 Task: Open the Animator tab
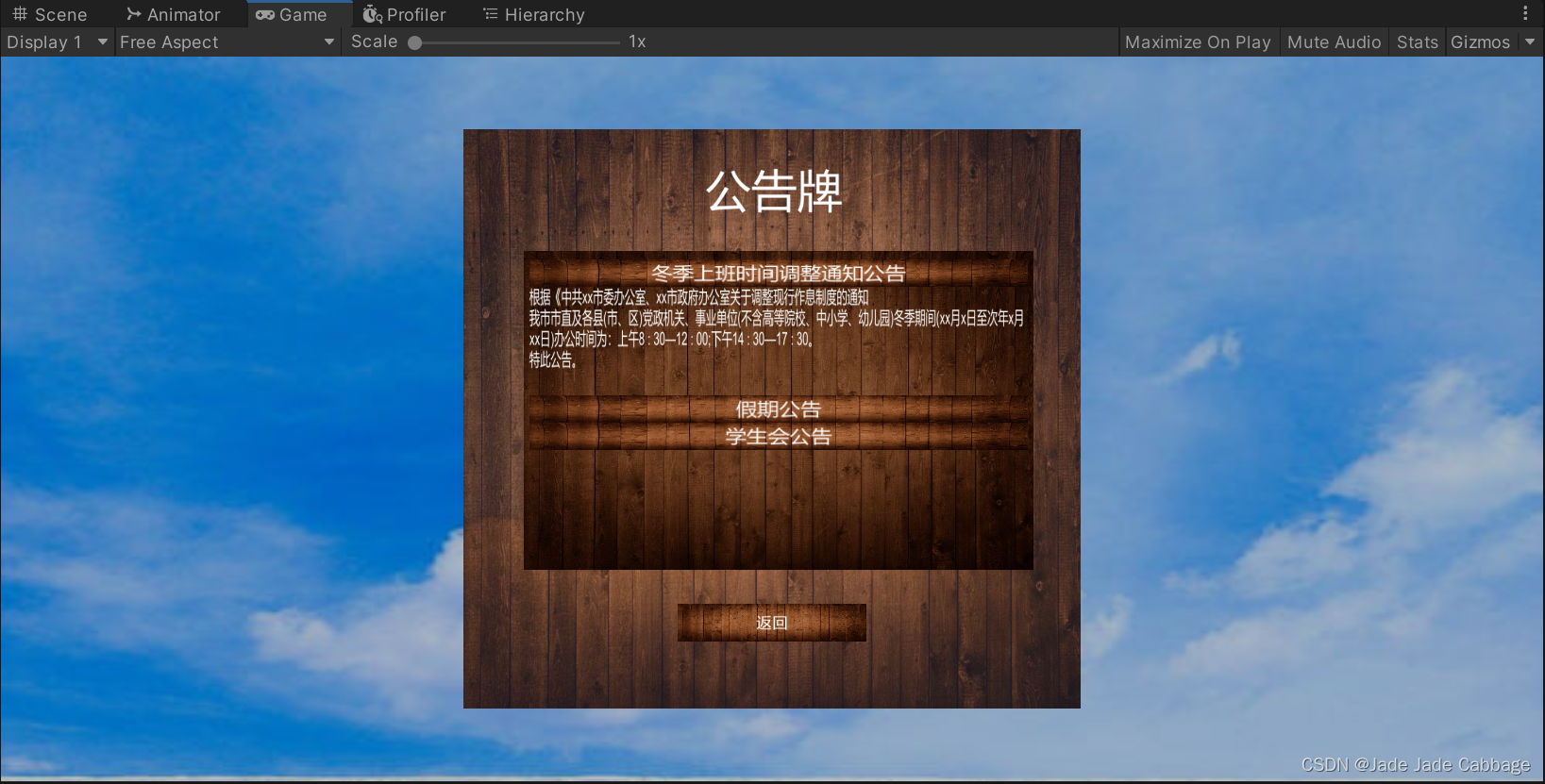[x=173, y=14]
